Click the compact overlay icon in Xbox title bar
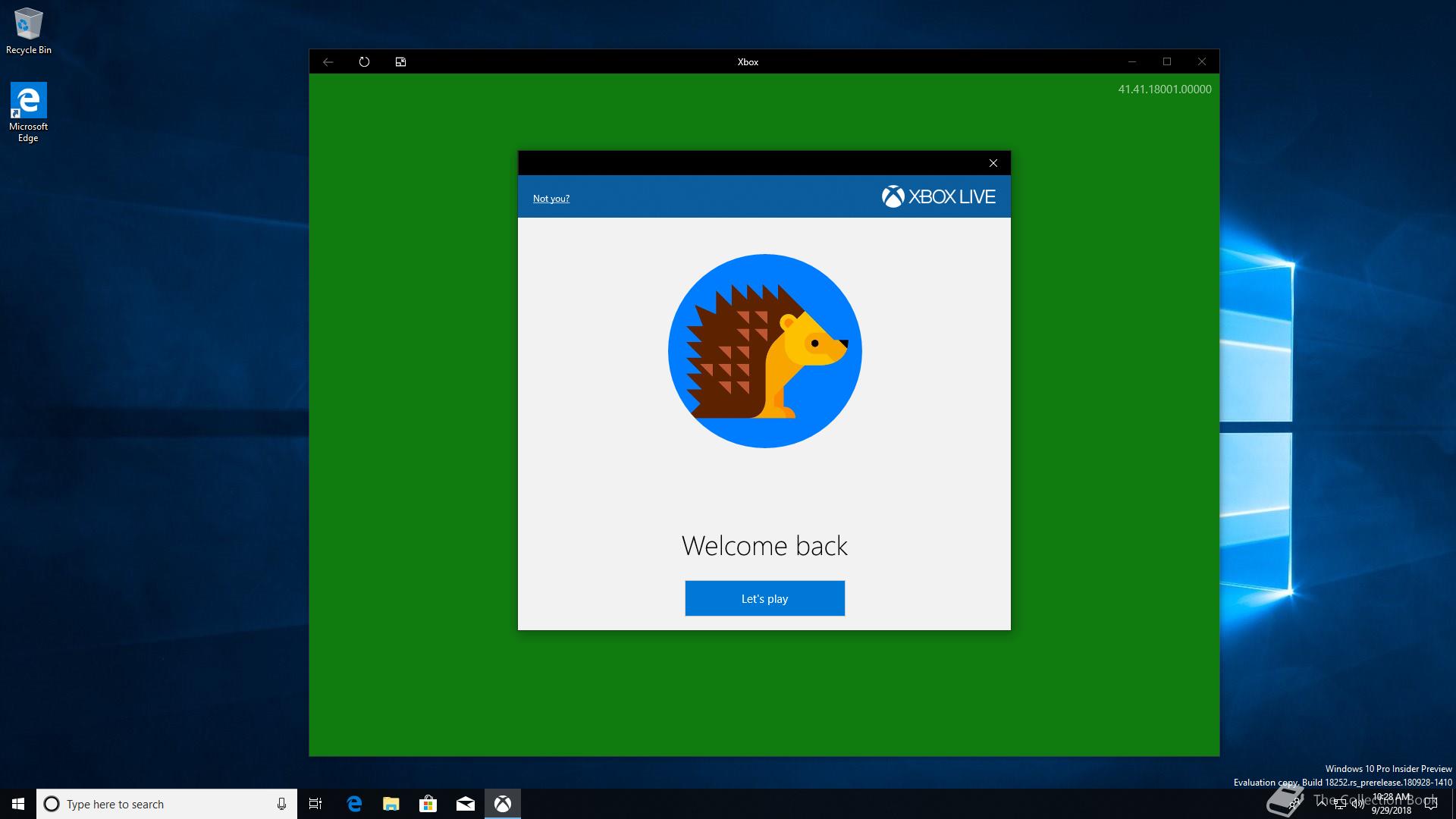1456x819 pixels. tap(400, 62)
